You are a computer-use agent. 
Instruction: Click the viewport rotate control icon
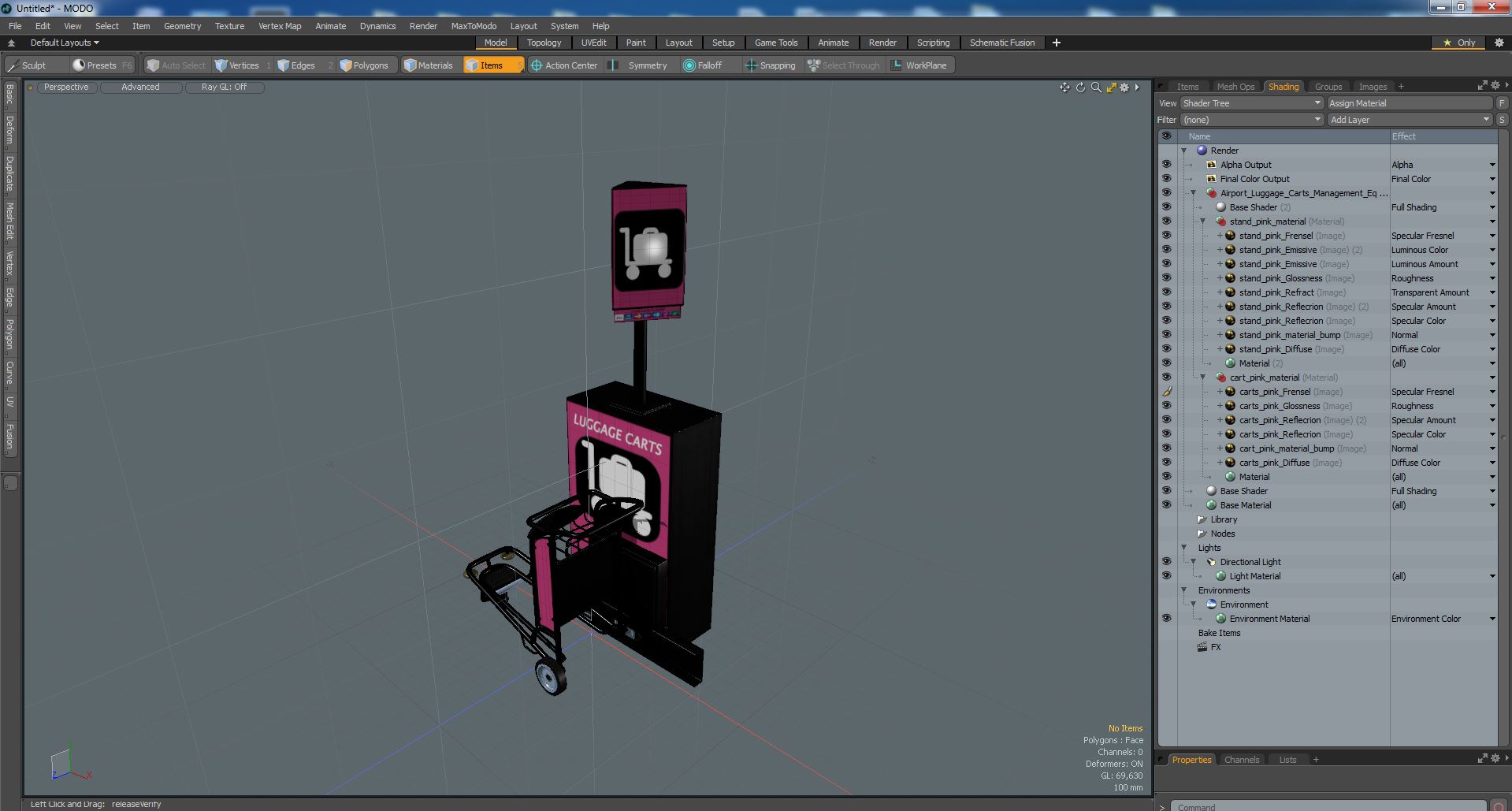coord(1080,87)
